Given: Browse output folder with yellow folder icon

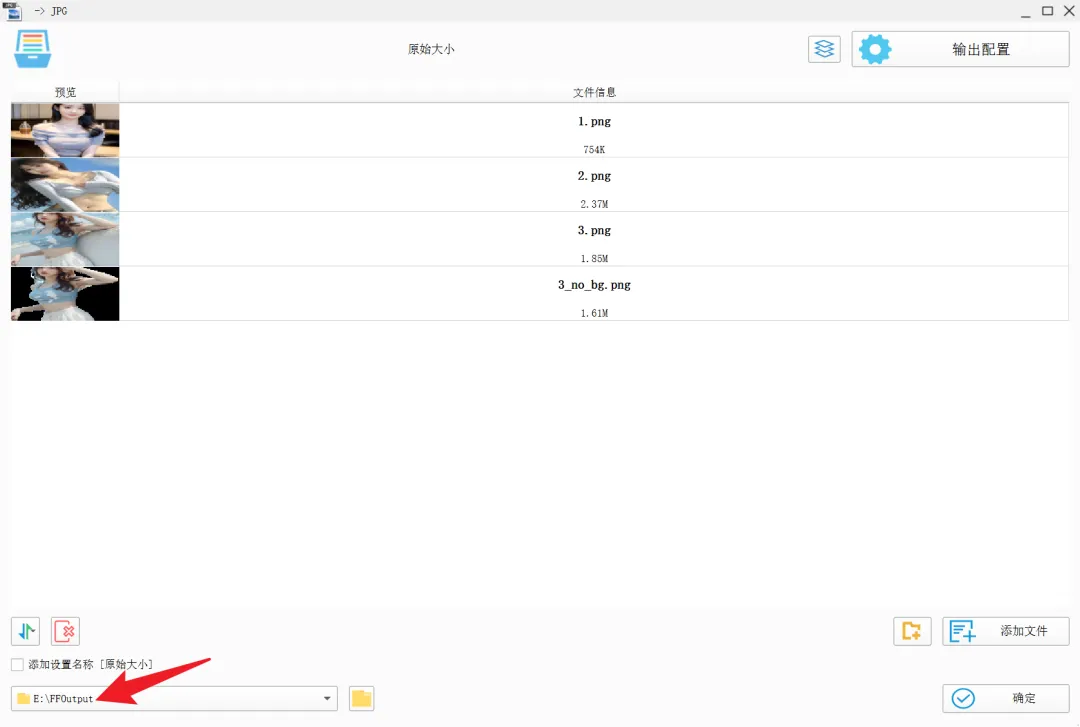Looking at the screenshot, I should (x=362, y=698).
